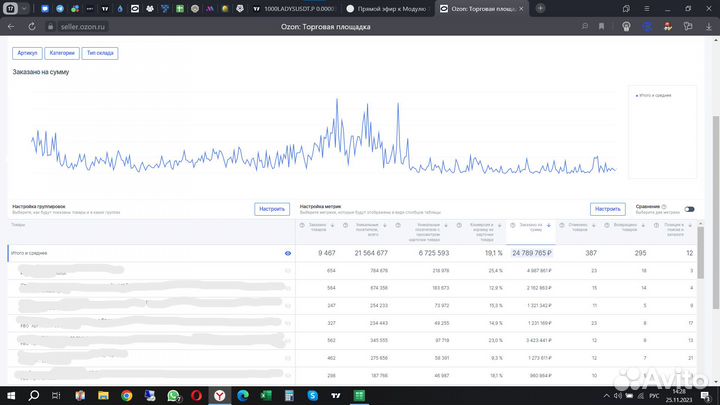
Task: Switch to the Категории tab
Action: [x=61, y=53]
